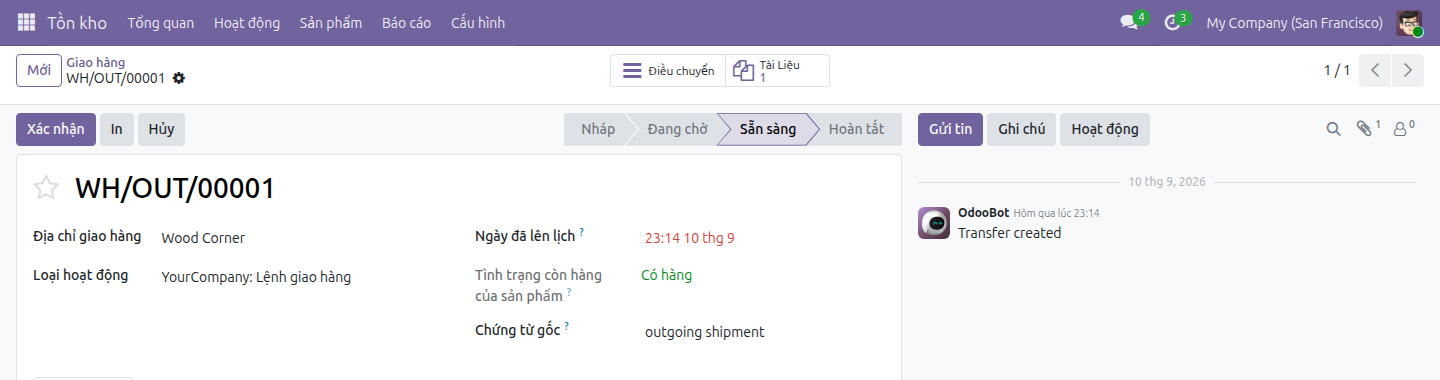Open the Hoạt động top menu
This screenshot has height=380, width=1440.
tap(247, 22)
